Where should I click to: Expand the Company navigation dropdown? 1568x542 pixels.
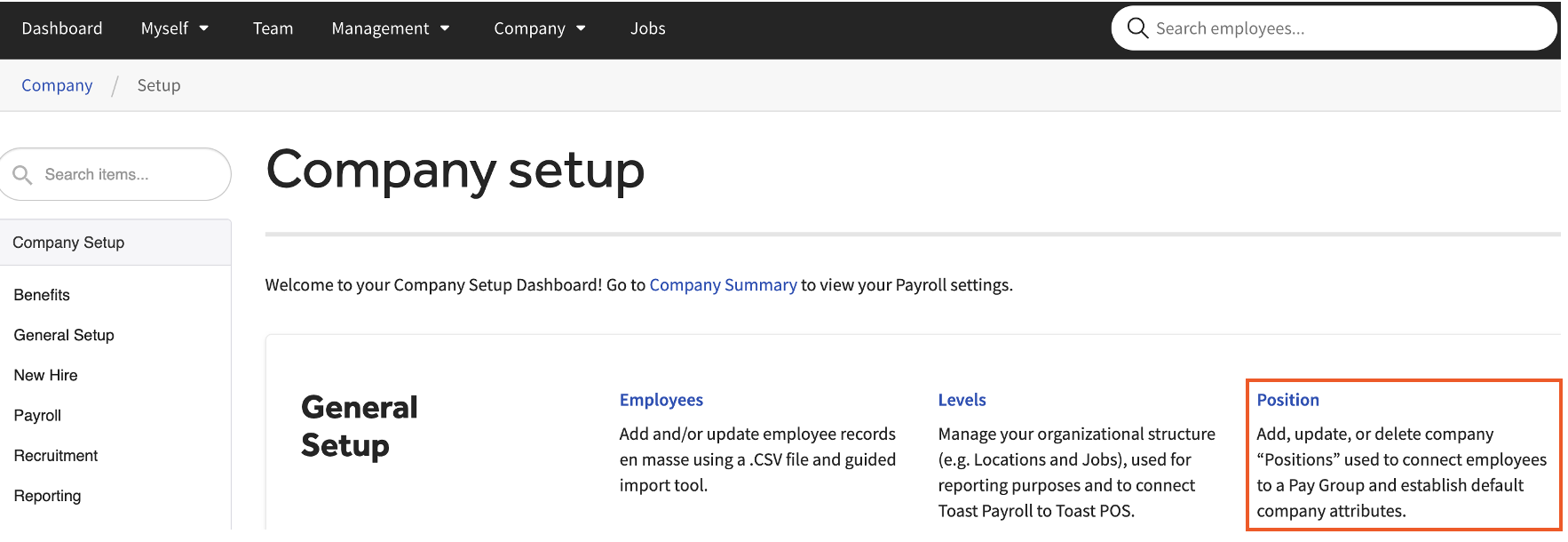tap(539, 28)
